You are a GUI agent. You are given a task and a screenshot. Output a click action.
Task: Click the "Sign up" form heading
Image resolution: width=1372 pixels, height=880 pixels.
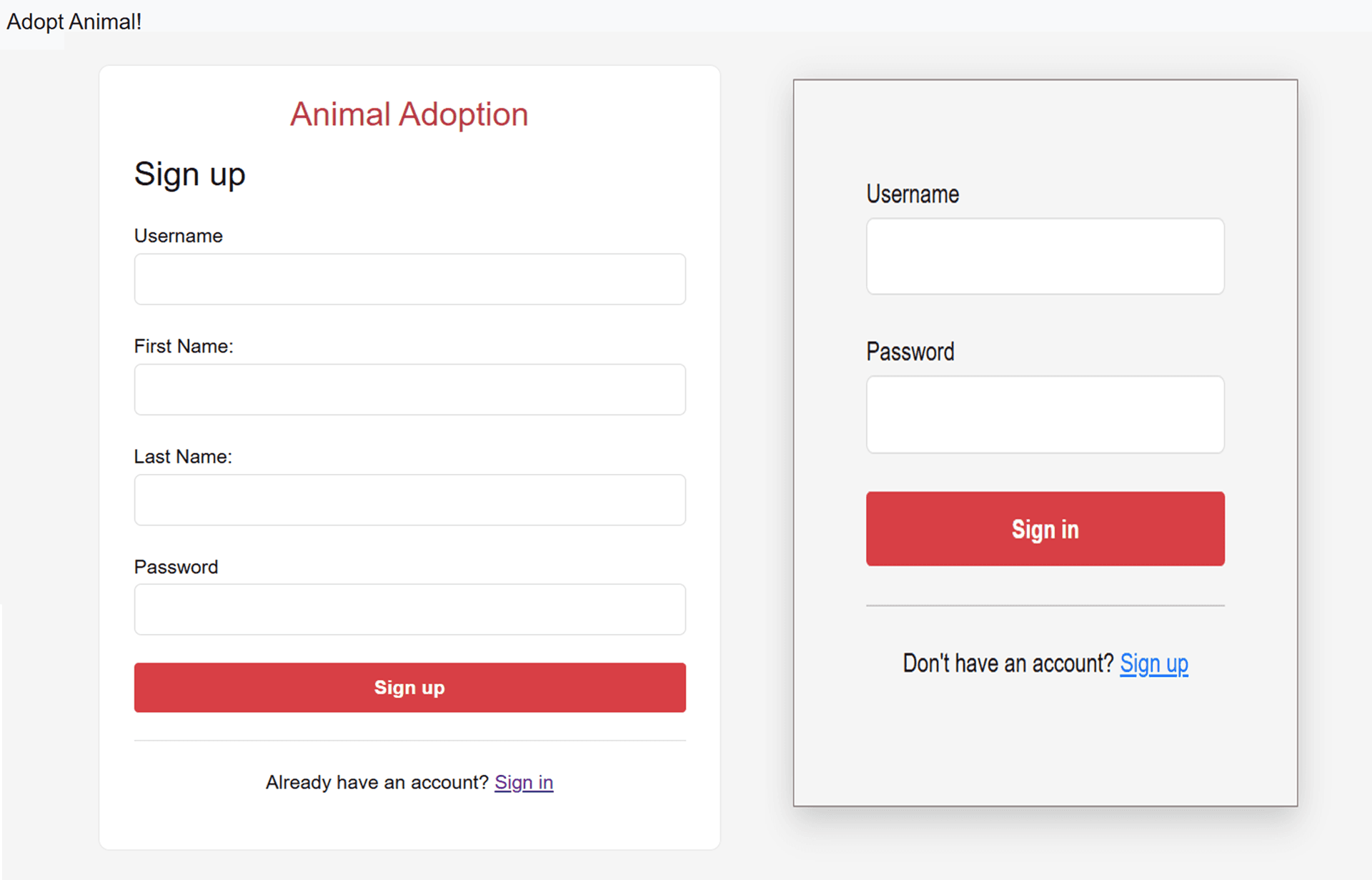[189, 174]
